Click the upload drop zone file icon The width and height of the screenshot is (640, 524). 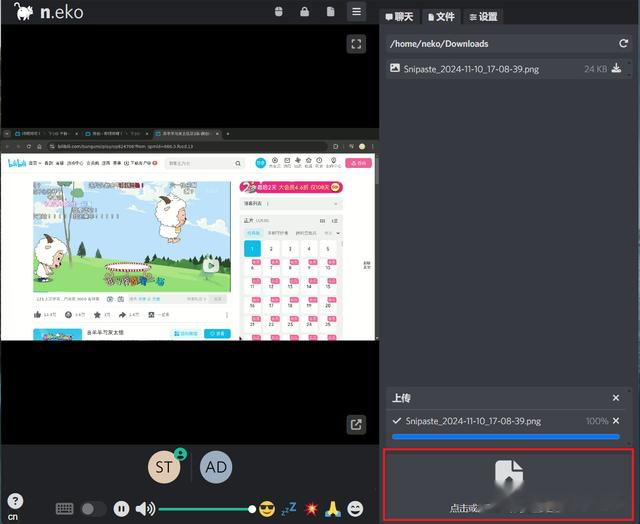[x=509, y=473]
